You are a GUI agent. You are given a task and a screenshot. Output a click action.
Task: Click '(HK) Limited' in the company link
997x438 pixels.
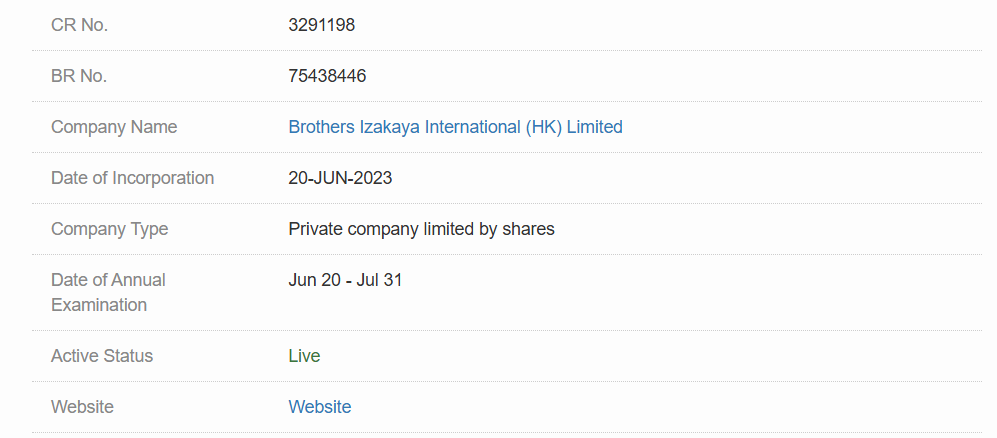coord(574,127)
